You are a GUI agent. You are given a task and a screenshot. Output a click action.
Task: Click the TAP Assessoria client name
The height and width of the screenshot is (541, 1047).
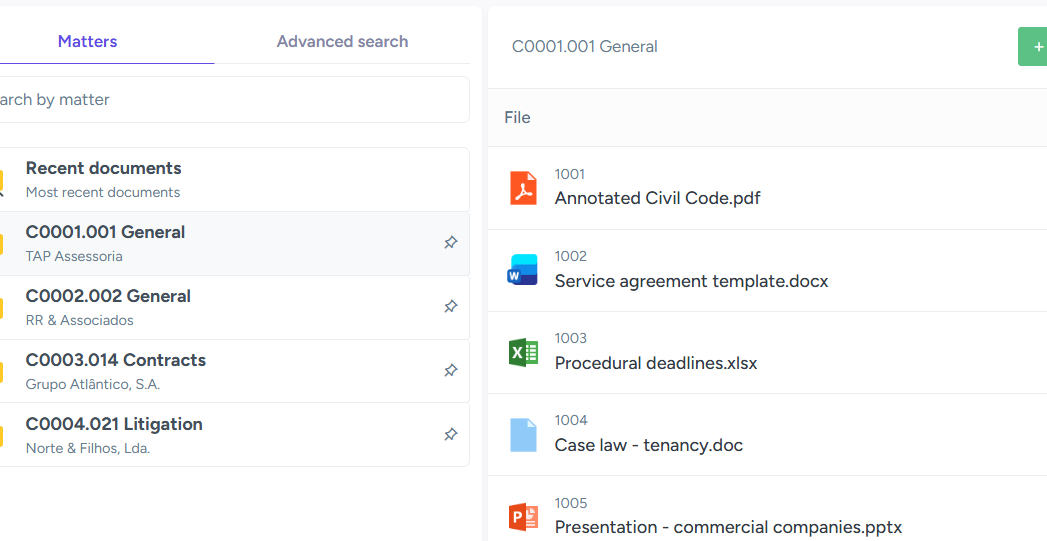[74, 256]
